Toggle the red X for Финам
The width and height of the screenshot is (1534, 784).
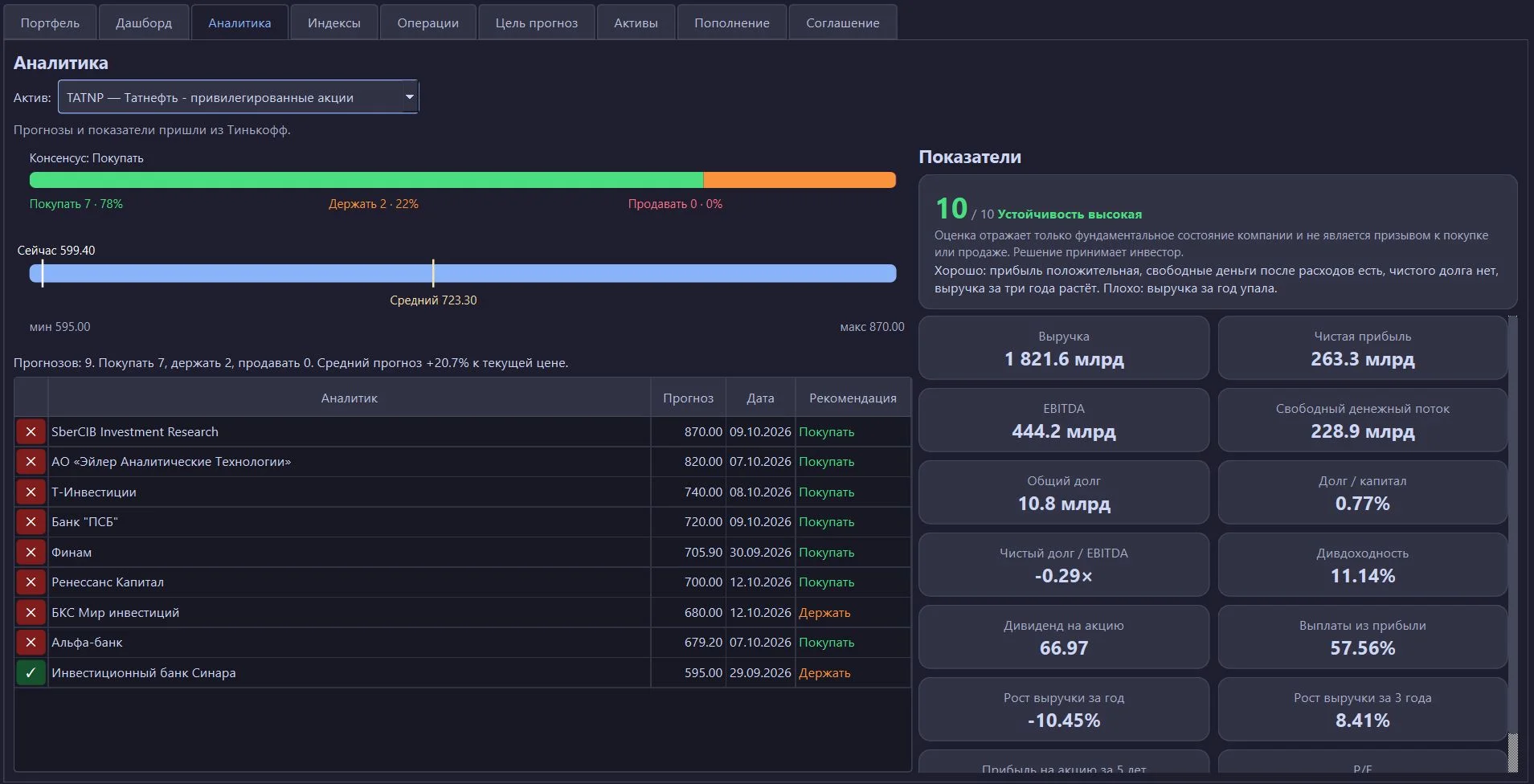coord(31,553)
